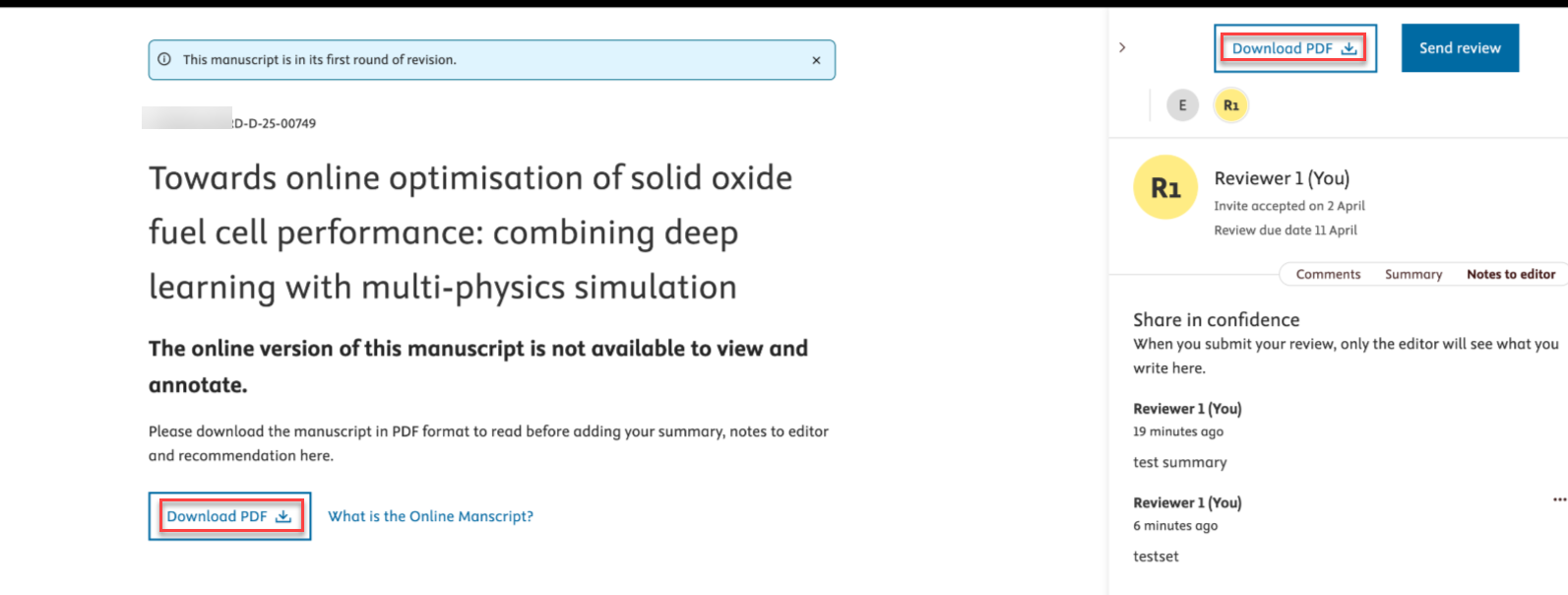The image size is (1568, 595).
Task: Switch to the Summary tab
Action: pyautogui.click(x=1412, y=275)
